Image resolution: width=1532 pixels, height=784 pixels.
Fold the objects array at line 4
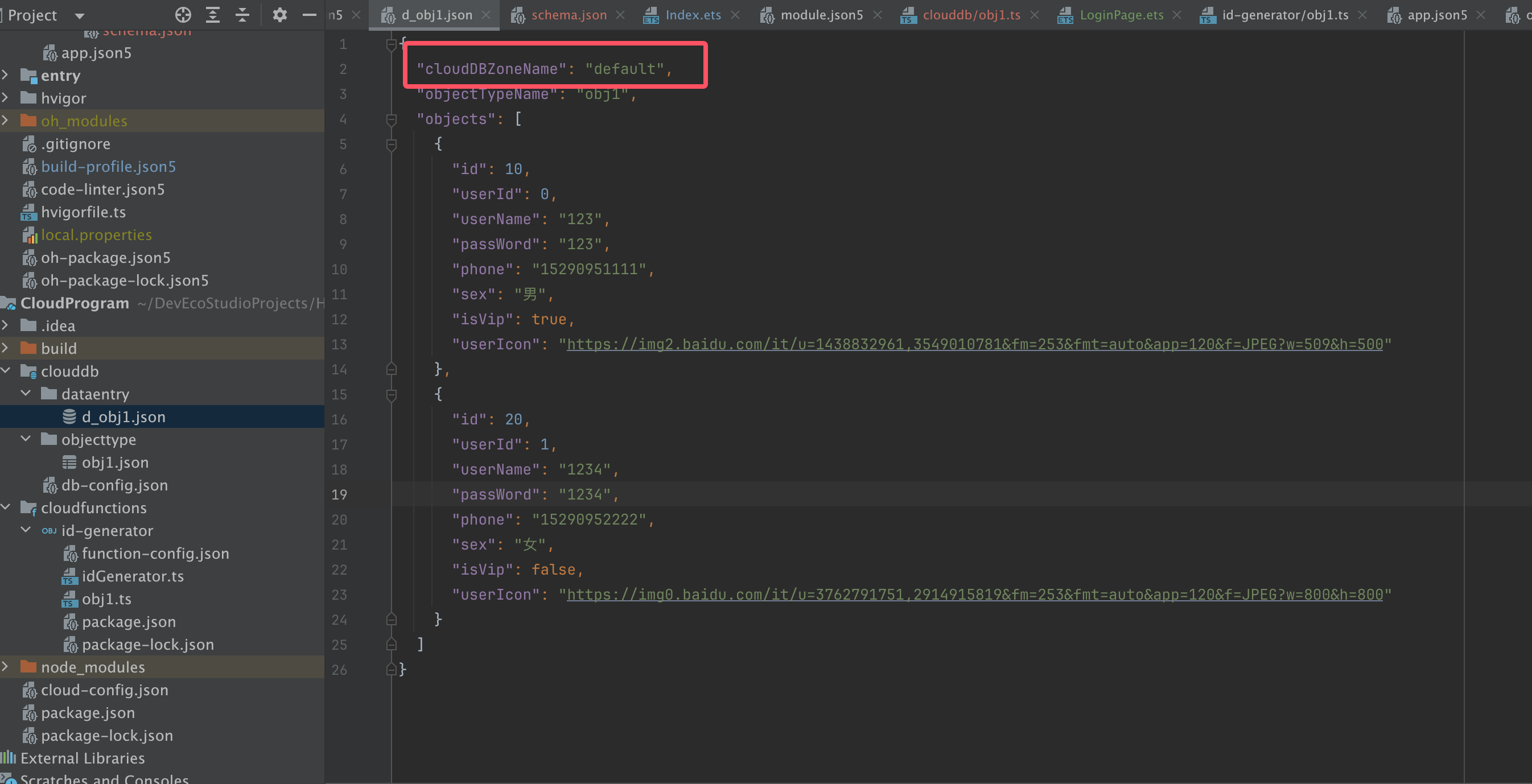[392, 119]
